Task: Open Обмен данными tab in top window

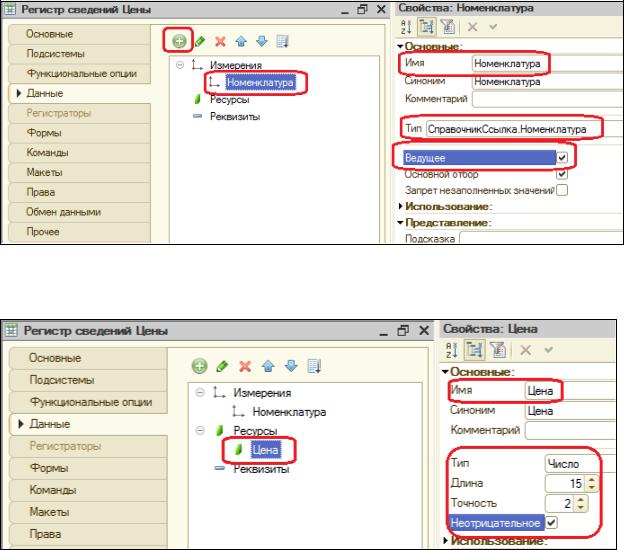Action: click(80, 212)
